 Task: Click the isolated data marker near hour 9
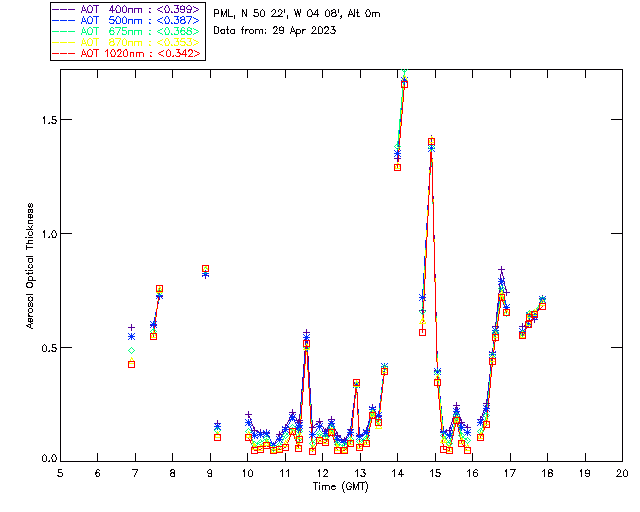pyautogui.click(x=205, y=269)
